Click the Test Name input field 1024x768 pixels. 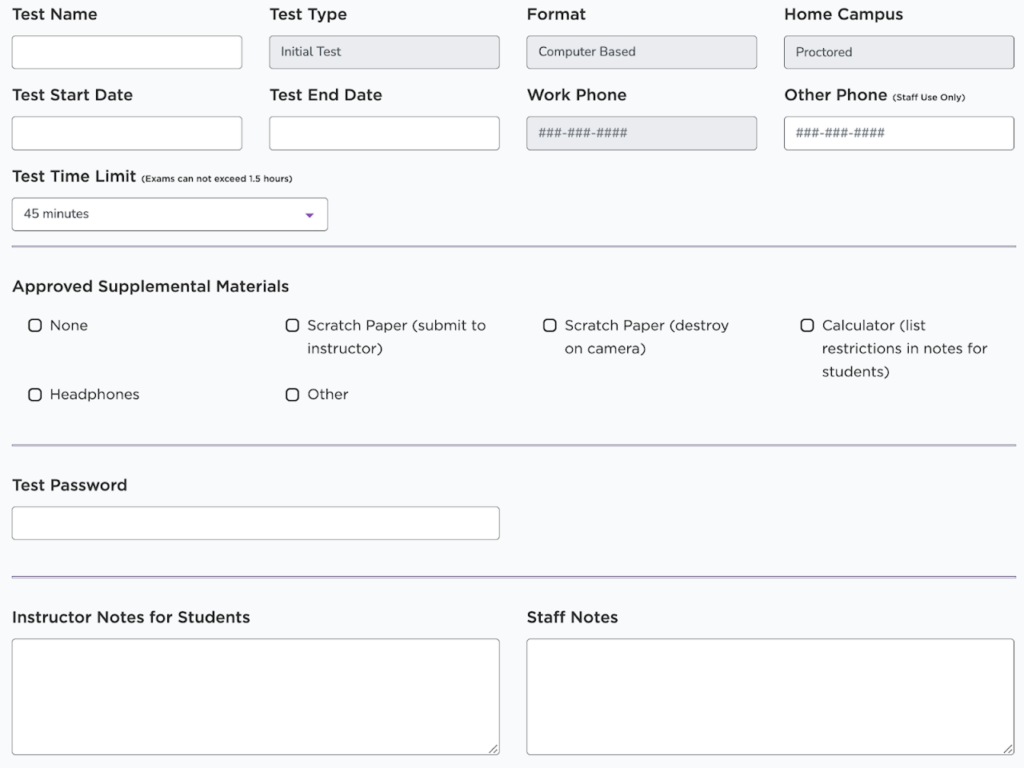pos(127,52)
